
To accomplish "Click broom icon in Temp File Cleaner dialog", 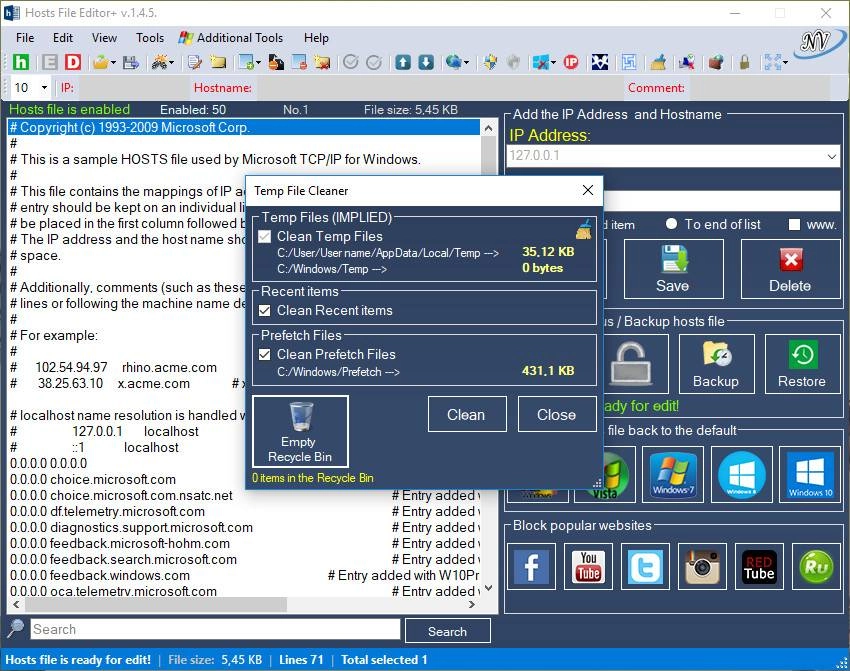I will [584, 229].
